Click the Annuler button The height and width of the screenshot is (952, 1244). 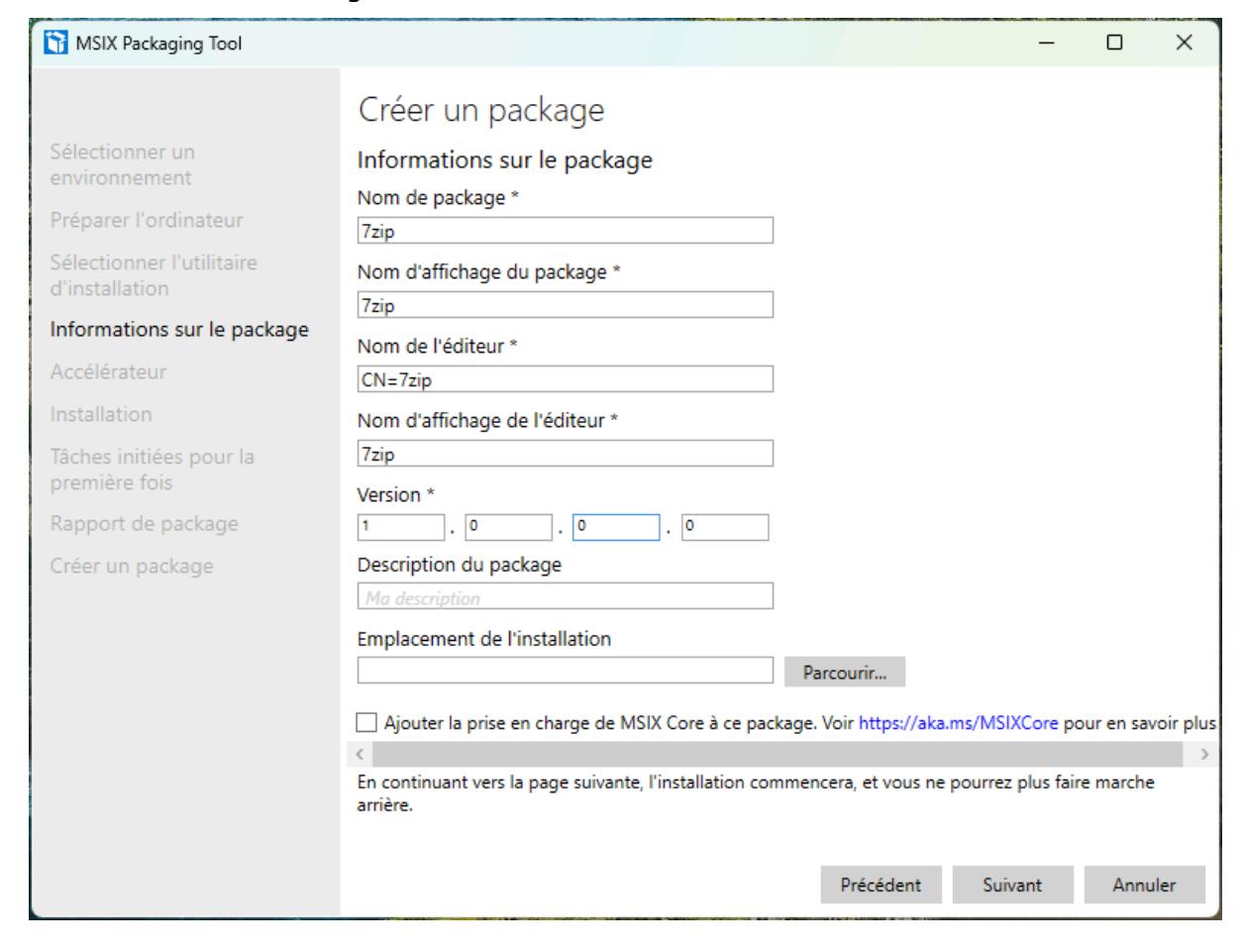point(1144,885)
